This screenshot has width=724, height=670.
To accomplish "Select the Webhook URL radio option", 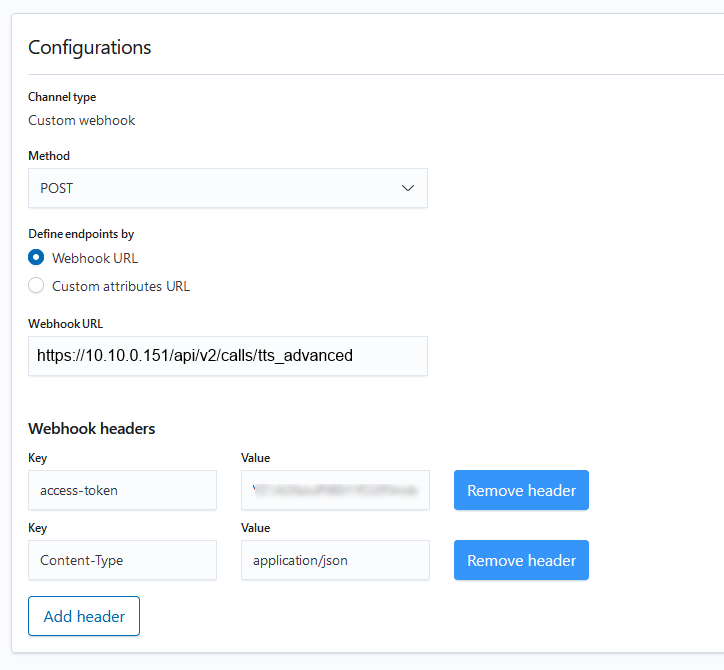I will click(x=36, y=257).
